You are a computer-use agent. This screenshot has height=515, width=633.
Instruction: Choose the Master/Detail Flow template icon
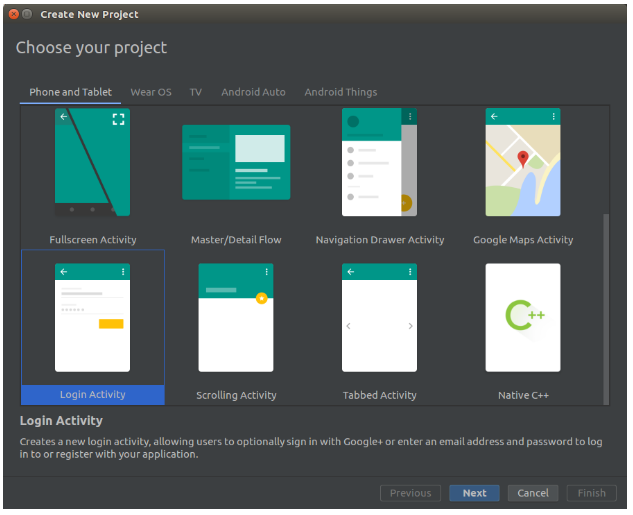(236, 162)
